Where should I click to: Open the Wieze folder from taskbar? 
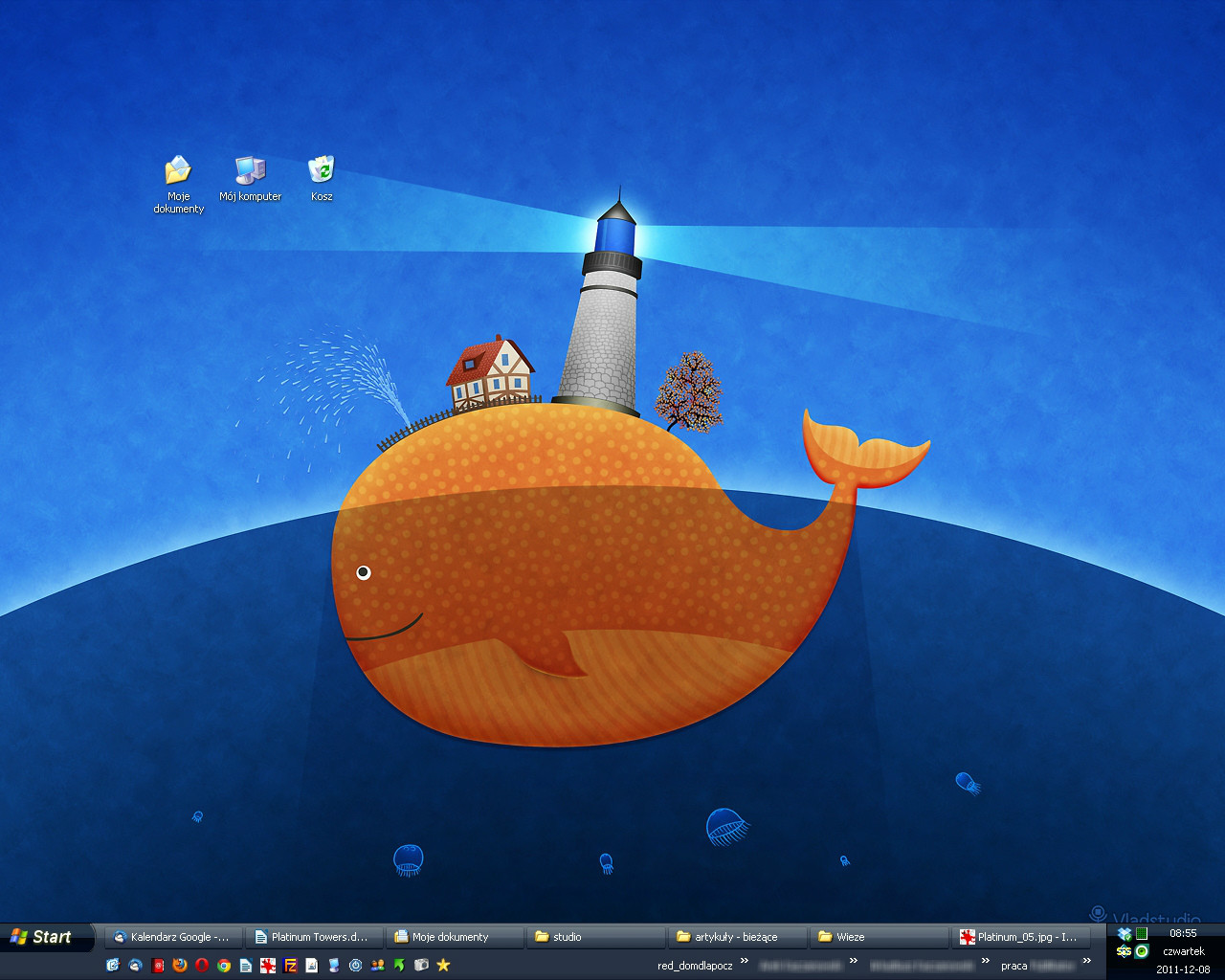[876, 938]
